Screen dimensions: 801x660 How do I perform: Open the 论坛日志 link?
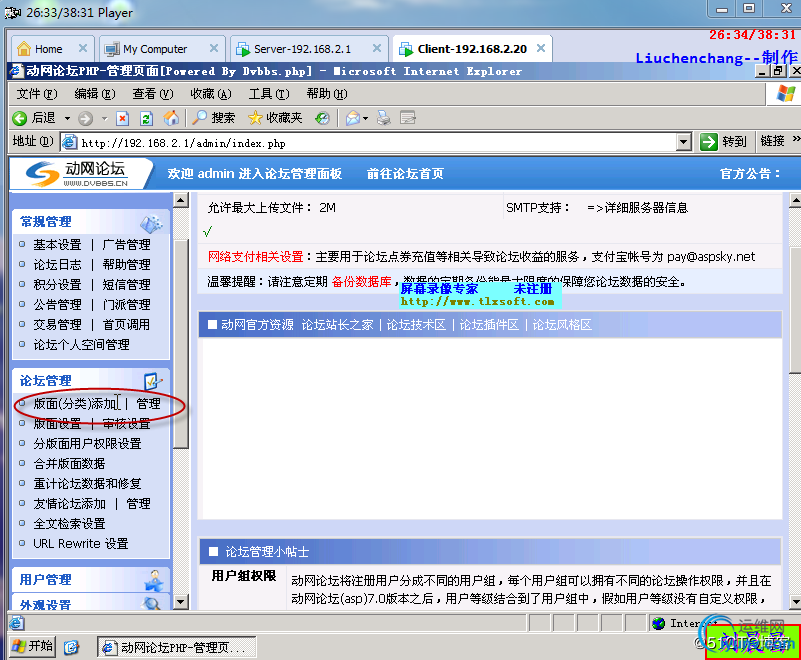[57, 265]
